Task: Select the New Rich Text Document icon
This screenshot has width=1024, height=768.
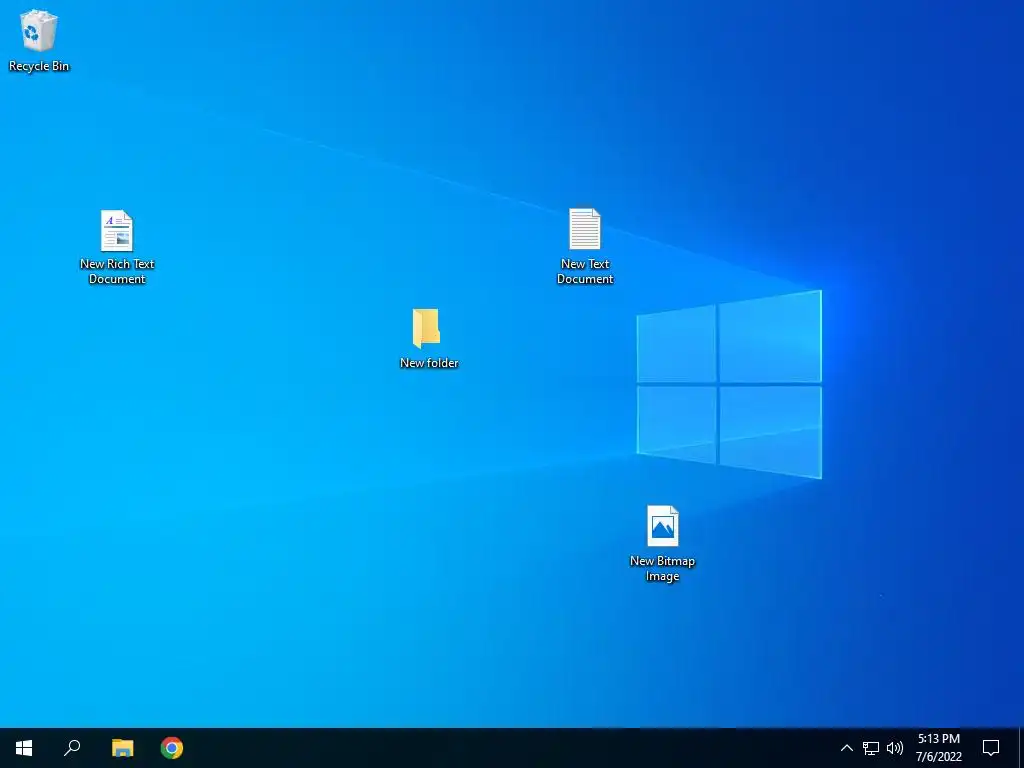Action: click(117, 231)
